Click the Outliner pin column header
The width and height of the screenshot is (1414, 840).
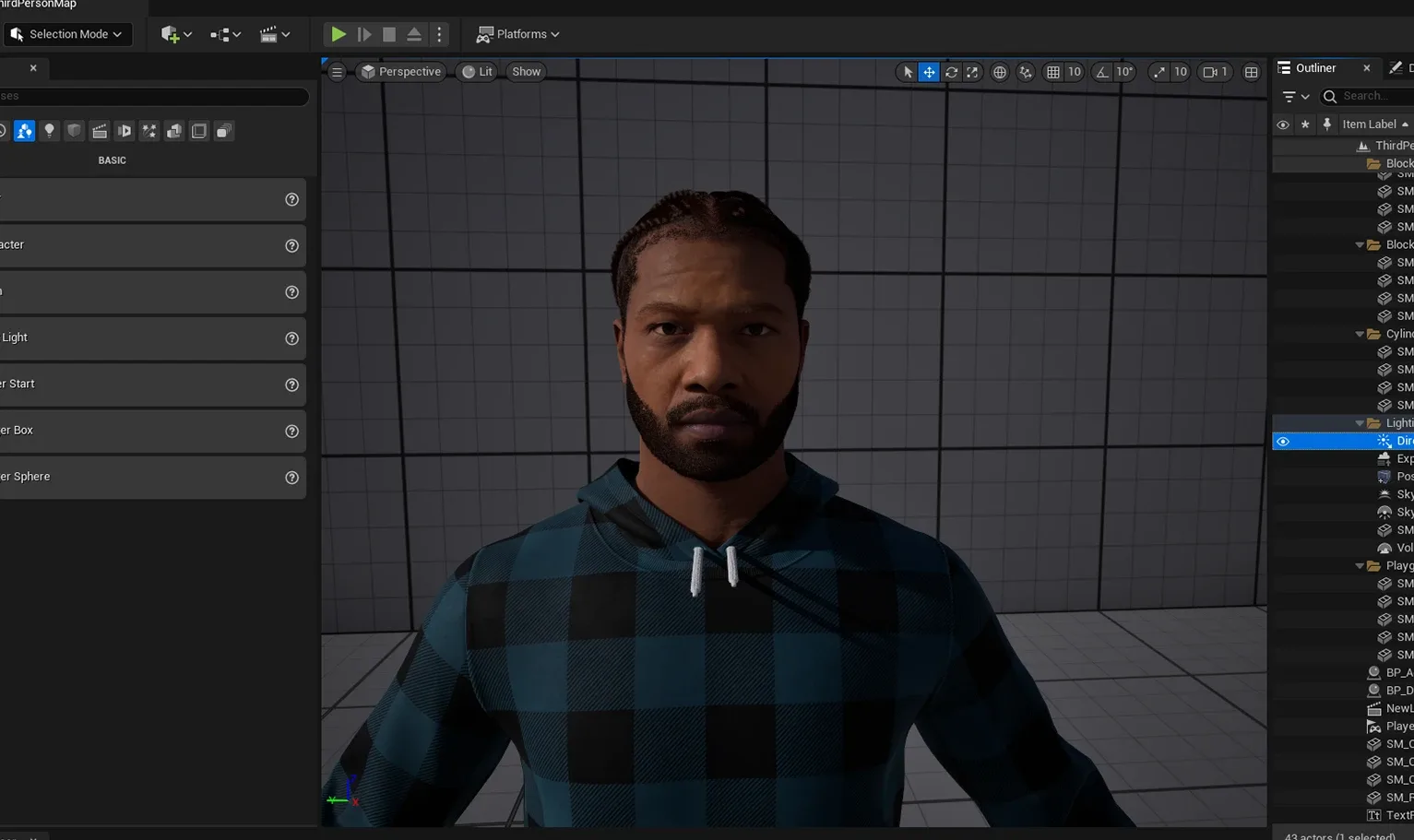(1327, 124)
